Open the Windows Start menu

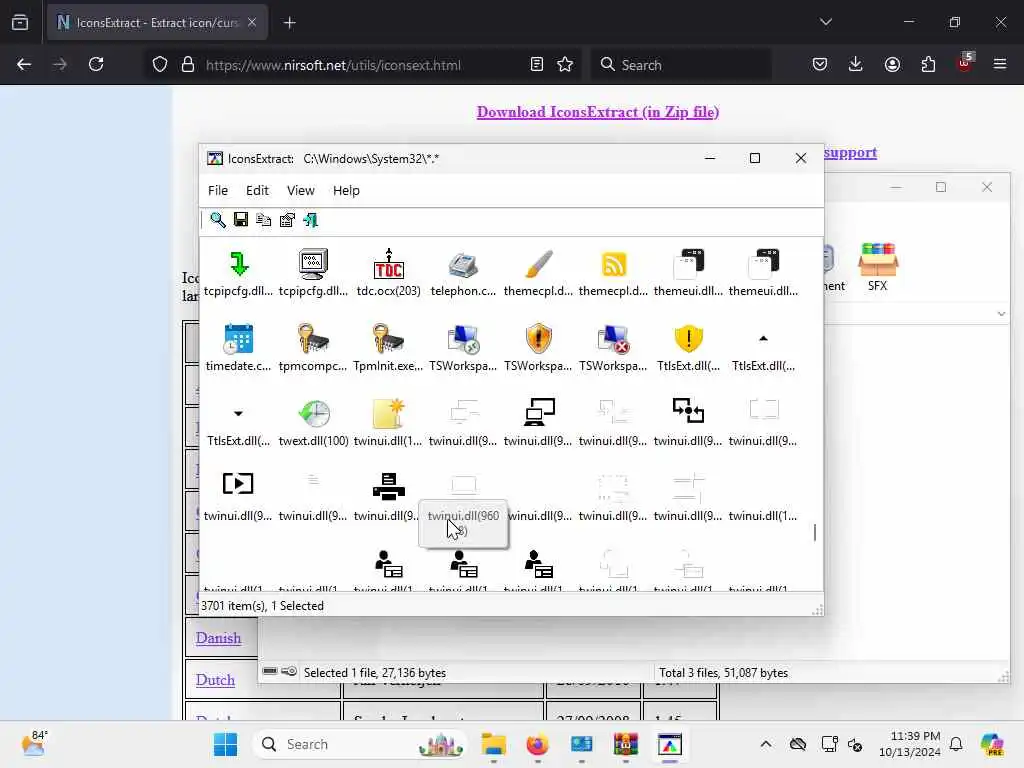tap(225, 744)
